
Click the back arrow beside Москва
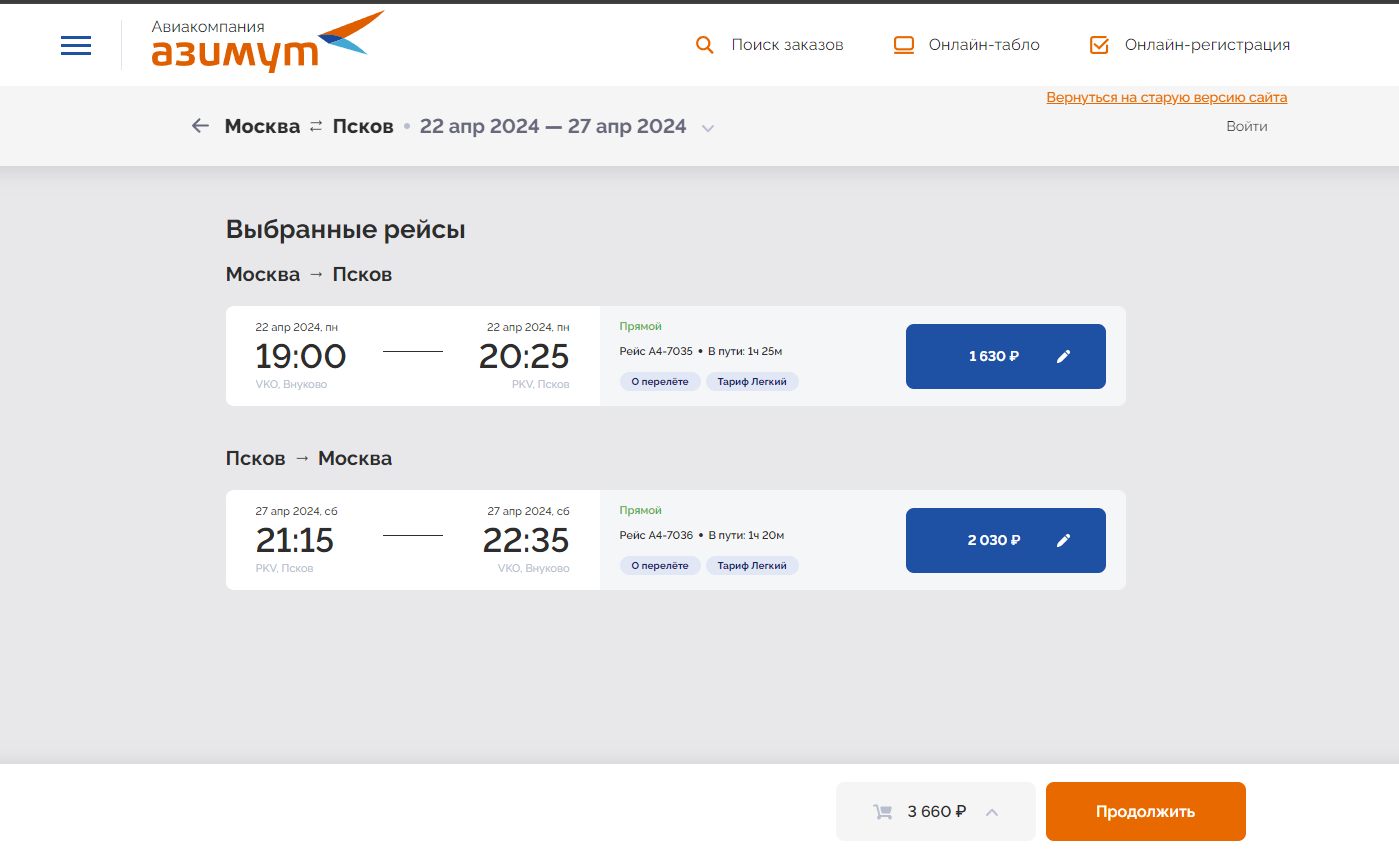201,126
